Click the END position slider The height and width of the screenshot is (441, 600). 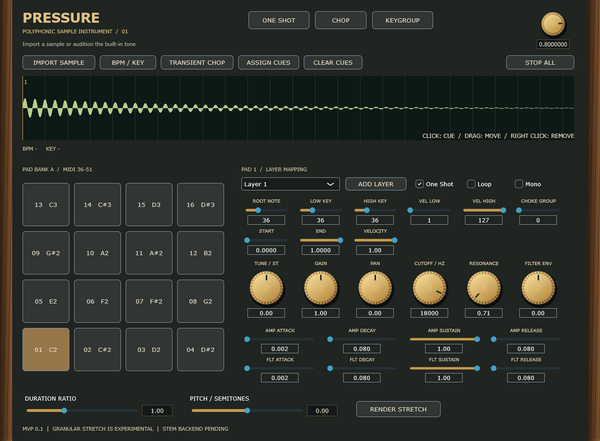coord(321,240)
